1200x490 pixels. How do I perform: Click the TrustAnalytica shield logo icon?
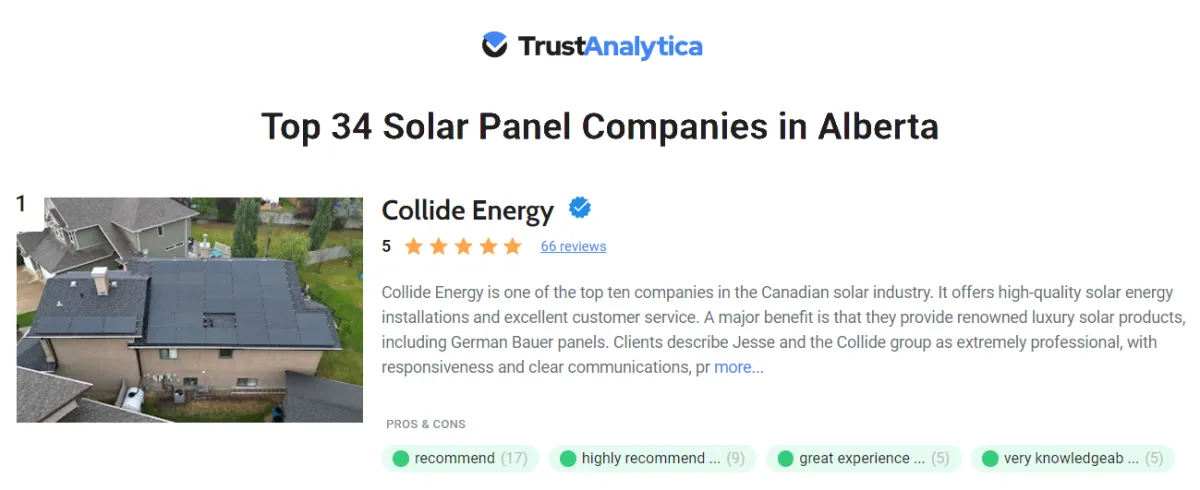point(495,45)
